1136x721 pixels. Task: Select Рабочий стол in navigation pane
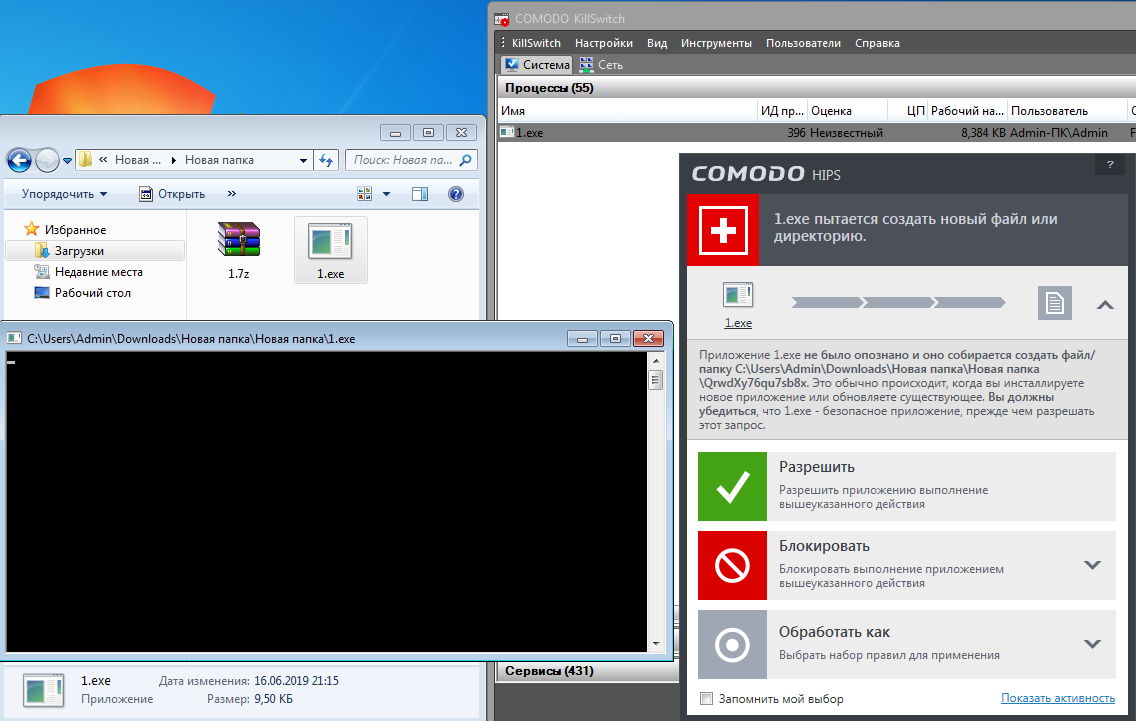pyautogui.click(x=83, y=293)
